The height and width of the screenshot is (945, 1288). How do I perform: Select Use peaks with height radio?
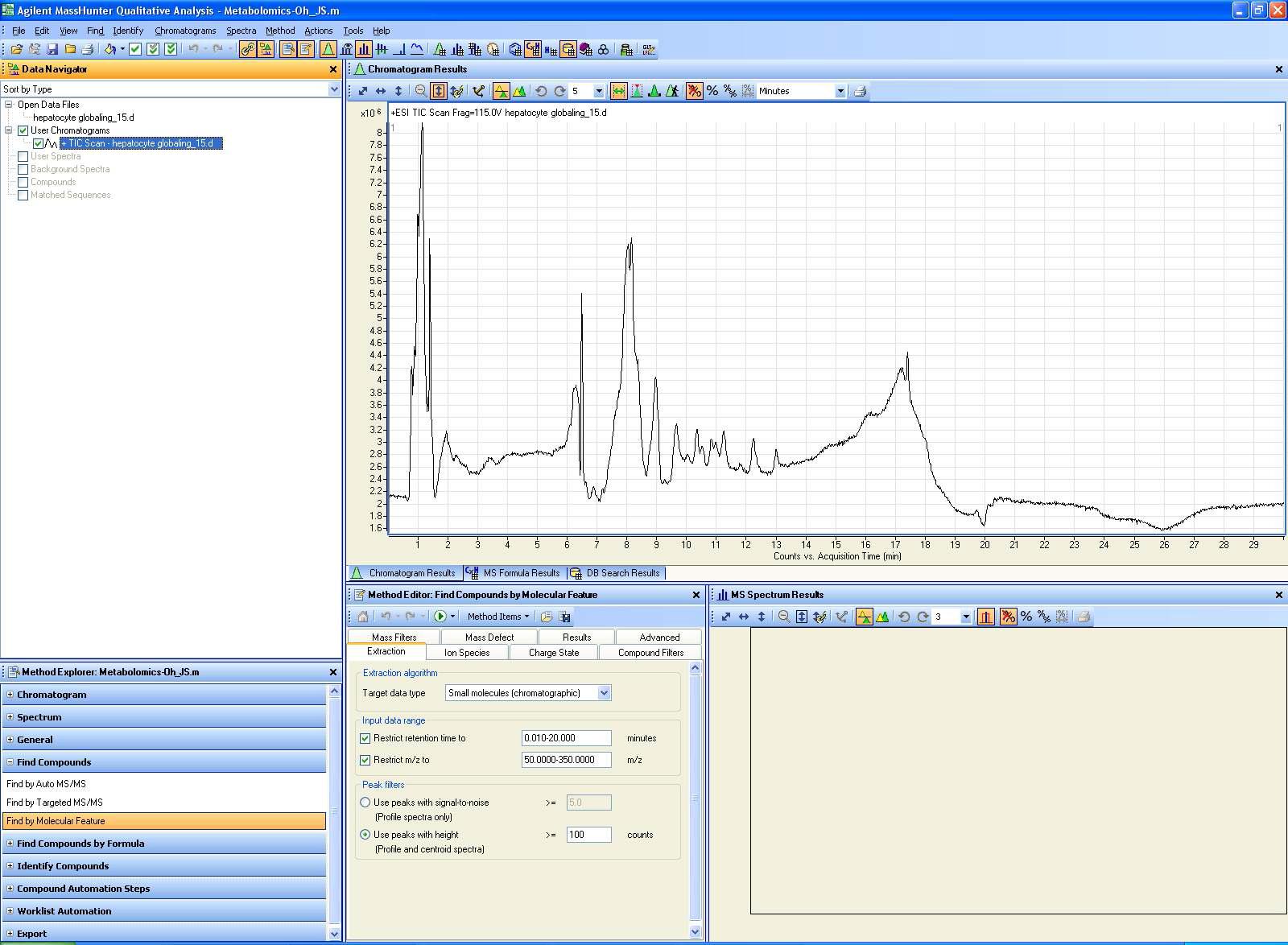365,835
